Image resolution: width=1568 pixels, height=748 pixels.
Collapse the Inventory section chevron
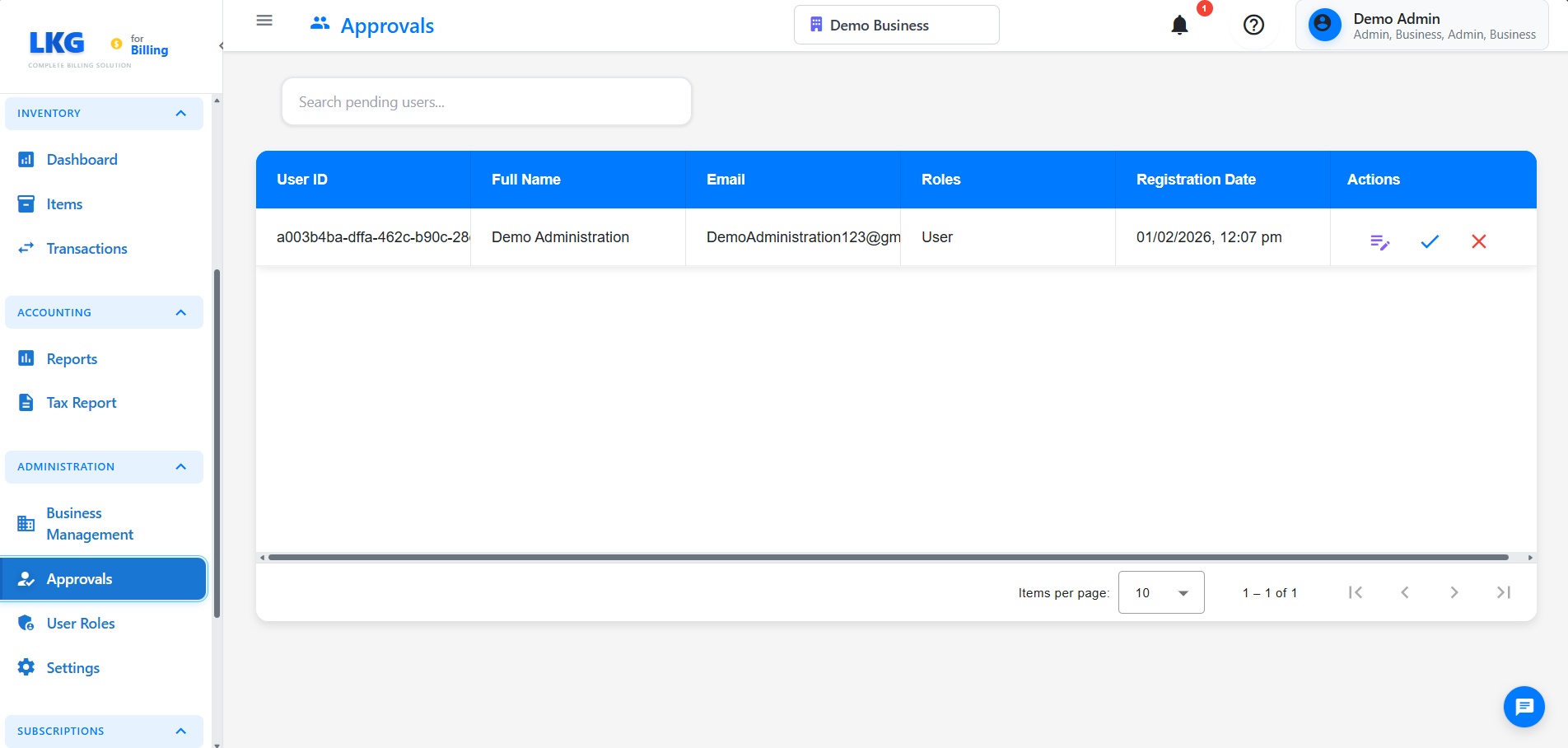point(181,113)
